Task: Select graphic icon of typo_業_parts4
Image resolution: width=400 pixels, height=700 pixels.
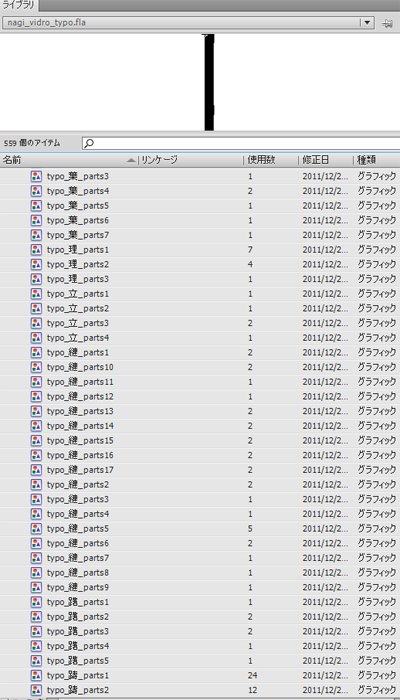Action: pyautogui.click(x=36, y=191)
